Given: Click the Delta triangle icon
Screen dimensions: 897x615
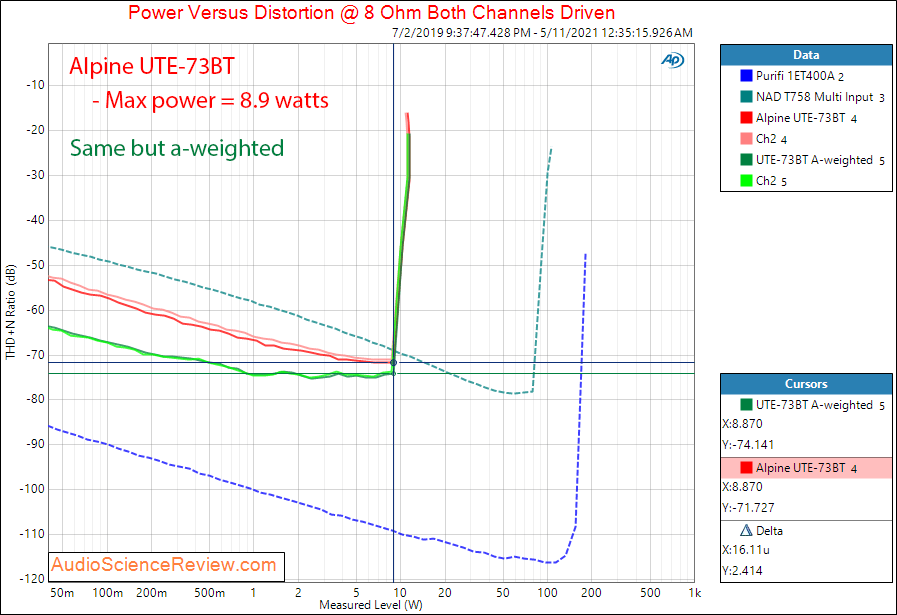Looking at the screenshot, I should 746,530.
